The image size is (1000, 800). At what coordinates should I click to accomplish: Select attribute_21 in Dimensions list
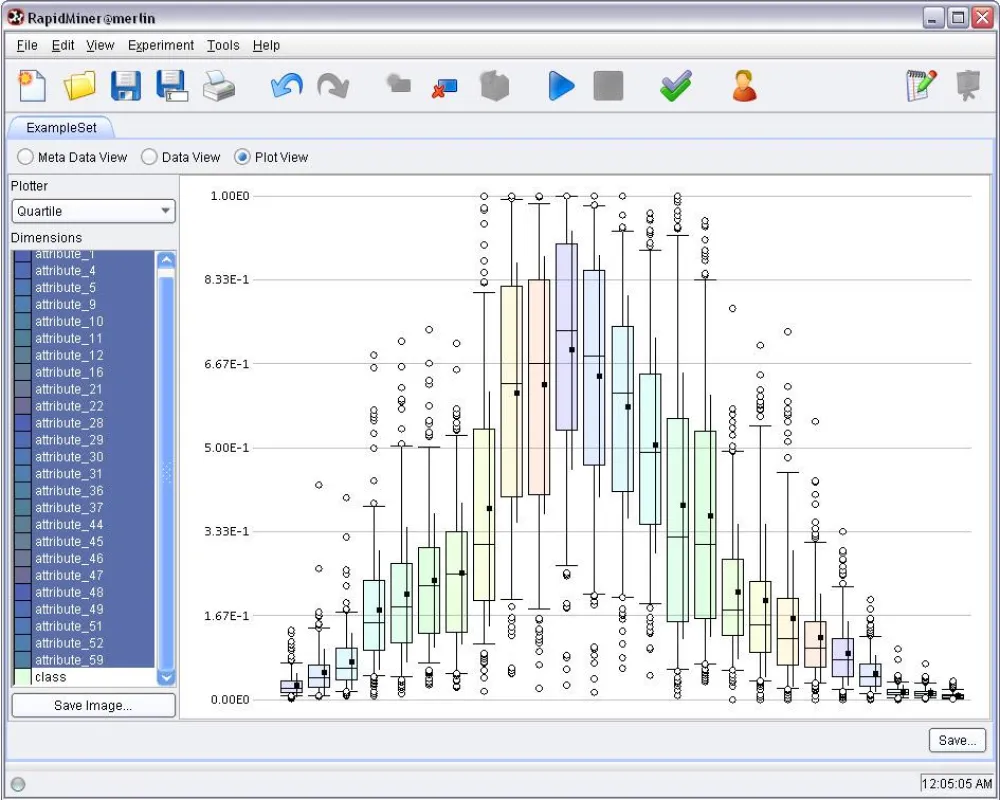tap(84, 389)
